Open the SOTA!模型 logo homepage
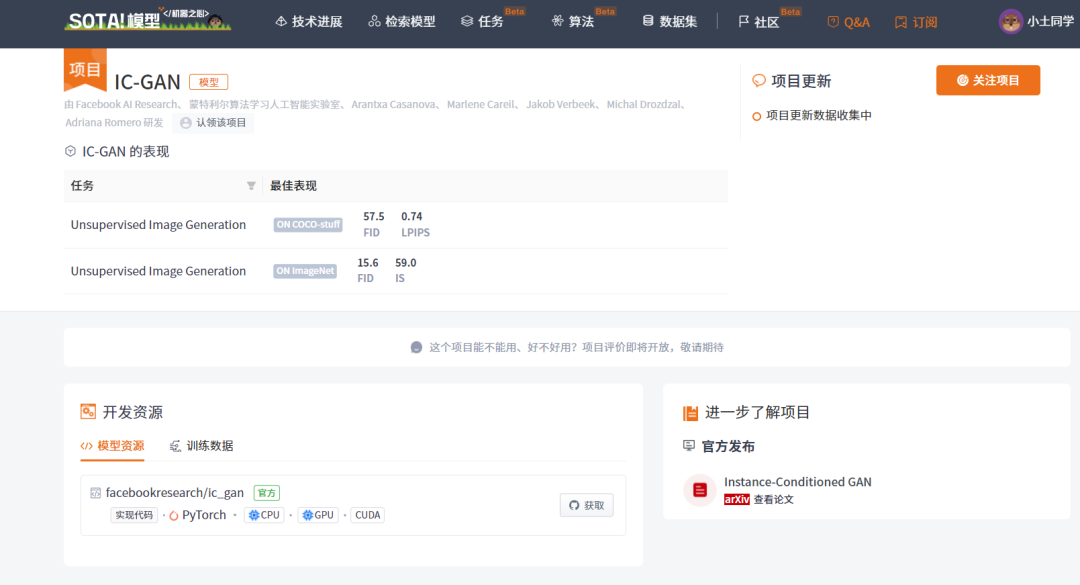Image resolution: width=1080 pixels, height=585 pixels. [147, 20]
